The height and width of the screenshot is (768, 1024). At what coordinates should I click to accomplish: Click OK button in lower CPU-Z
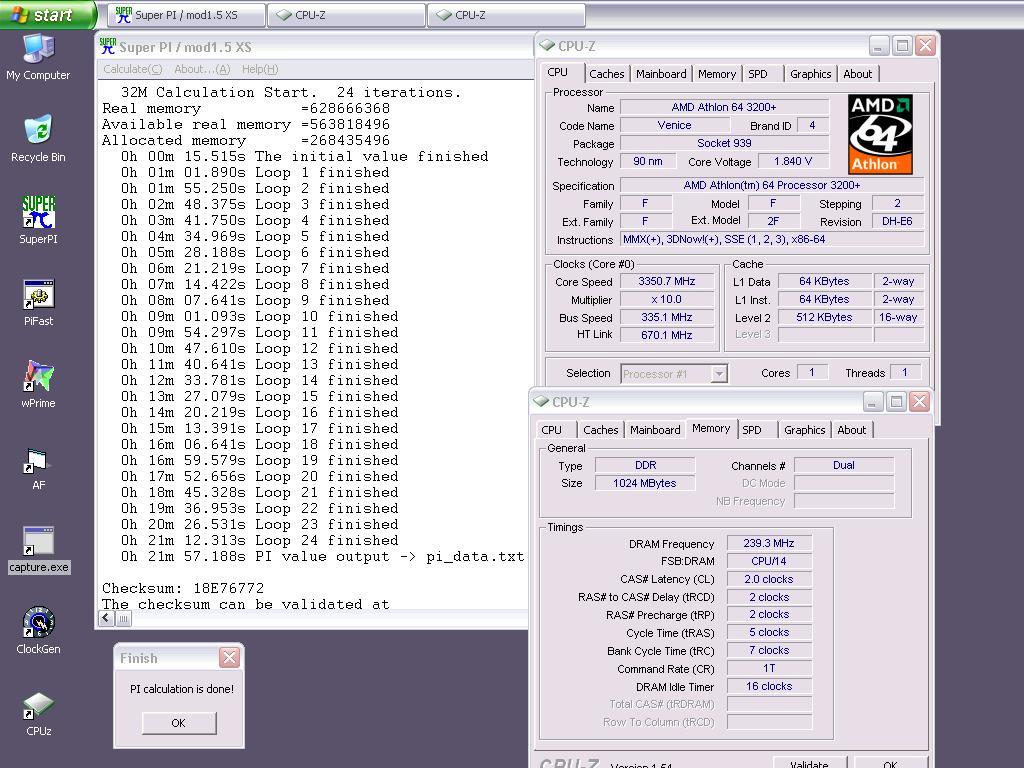tap(890, 763)
